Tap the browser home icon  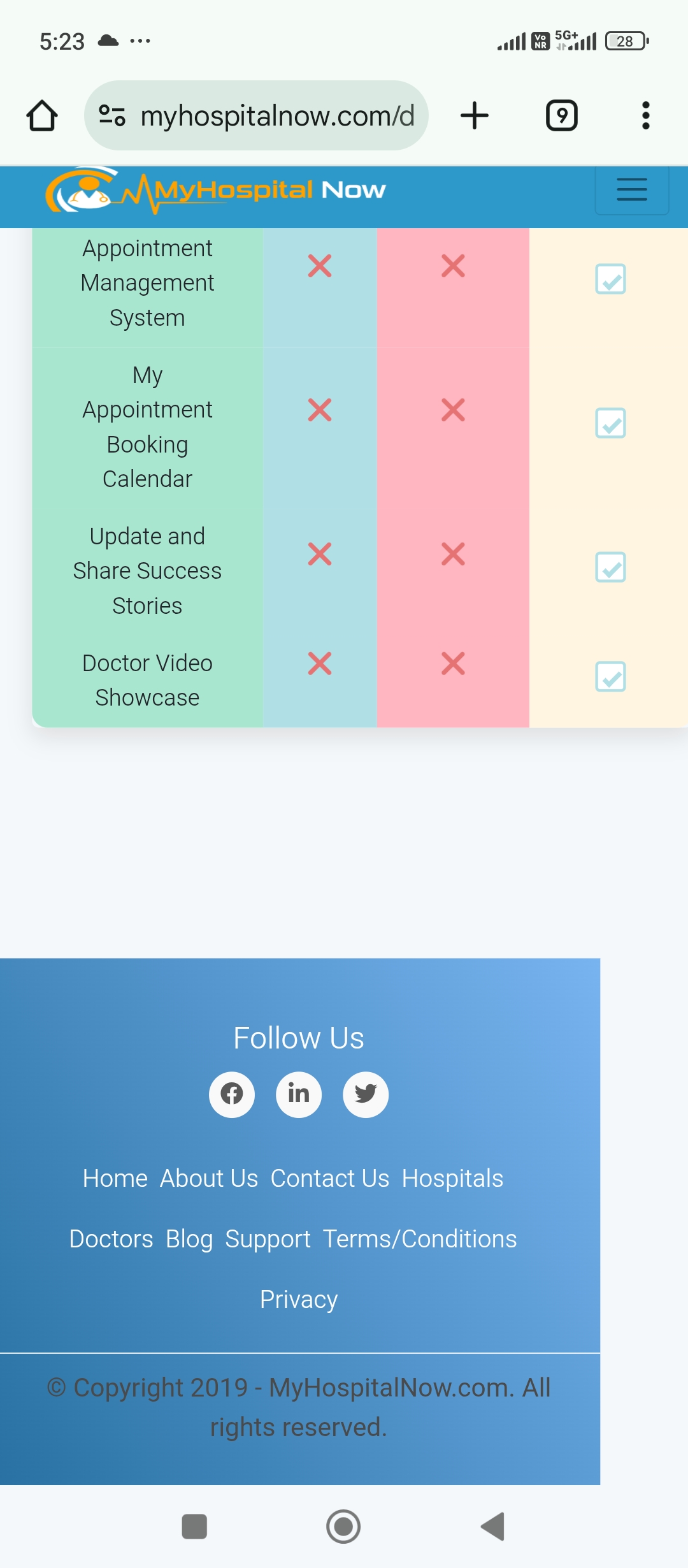pyautogui.click(x=42, y=115)
